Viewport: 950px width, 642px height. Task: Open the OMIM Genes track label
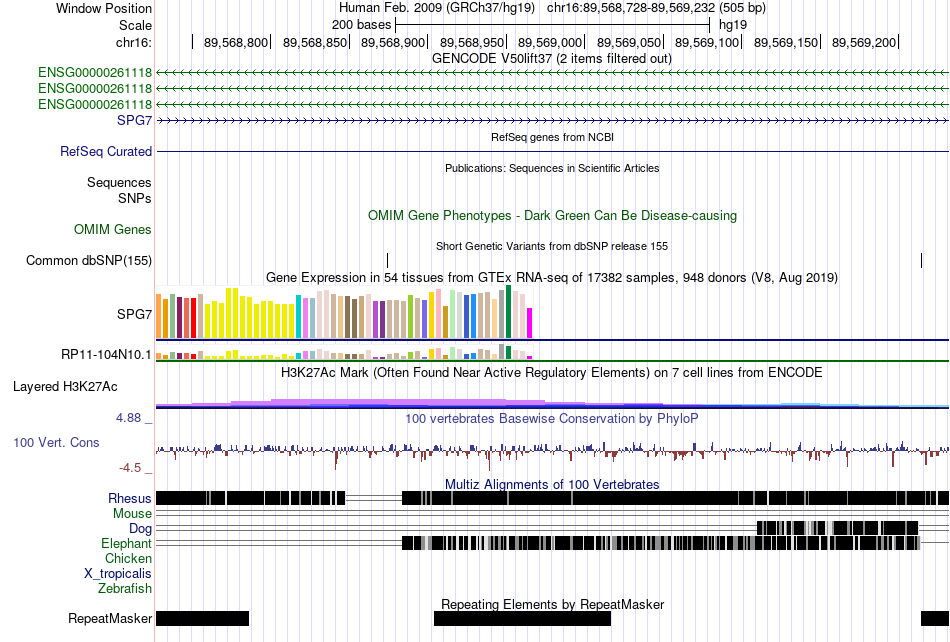click(x=113, y=230)
